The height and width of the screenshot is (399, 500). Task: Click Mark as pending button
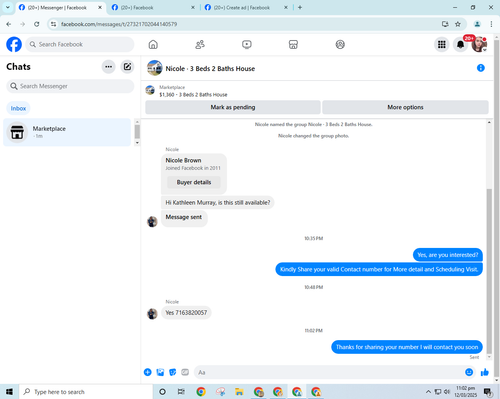coord(233,107)
